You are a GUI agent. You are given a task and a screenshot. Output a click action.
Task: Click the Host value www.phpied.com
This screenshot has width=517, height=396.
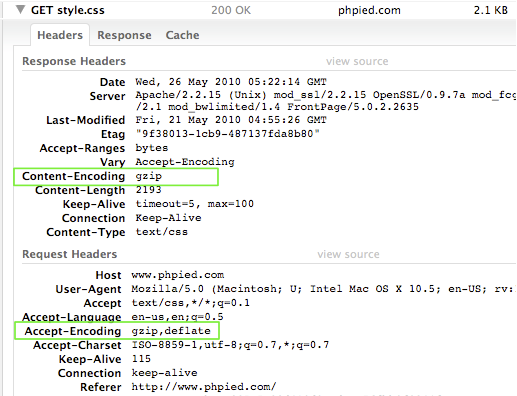(178, 275)
